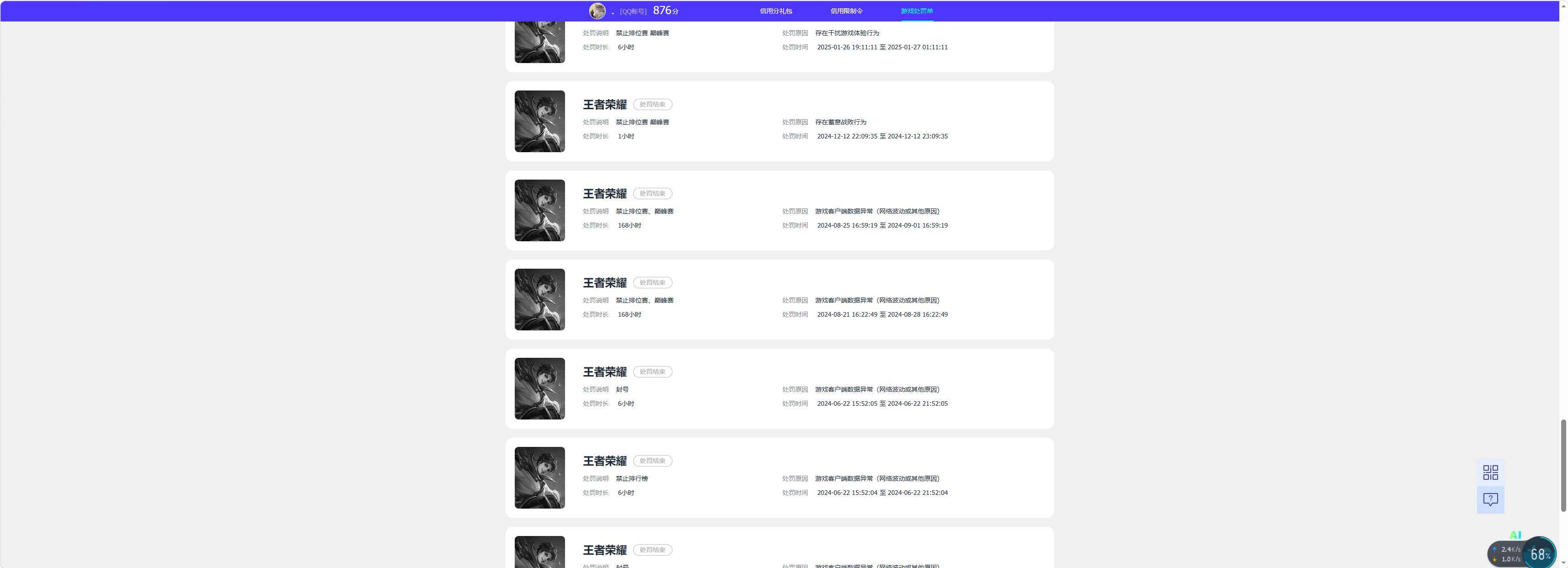The image size is (1568, 568).
Task: Click the time range starting 2024-06-22 15:52:05
Action: coord(882,404)
